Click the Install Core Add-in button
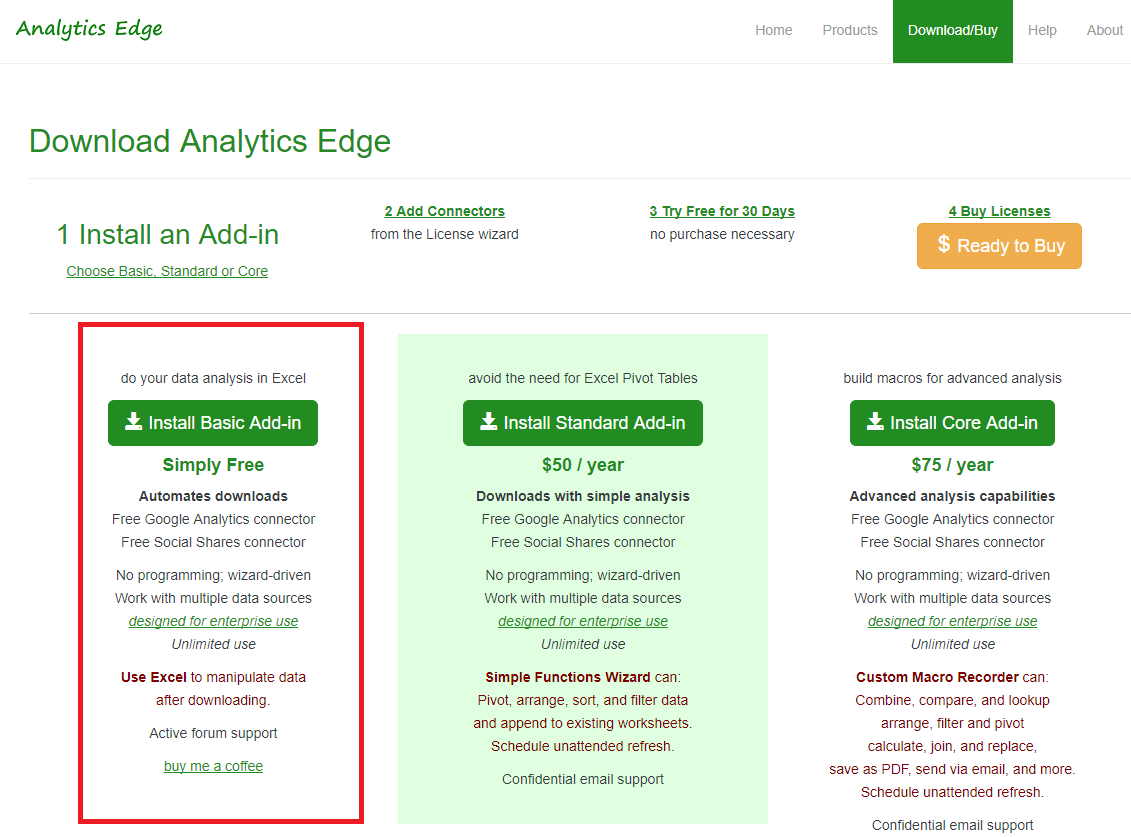Viewport: 1131px width, 837px height. tap(952, 423)
